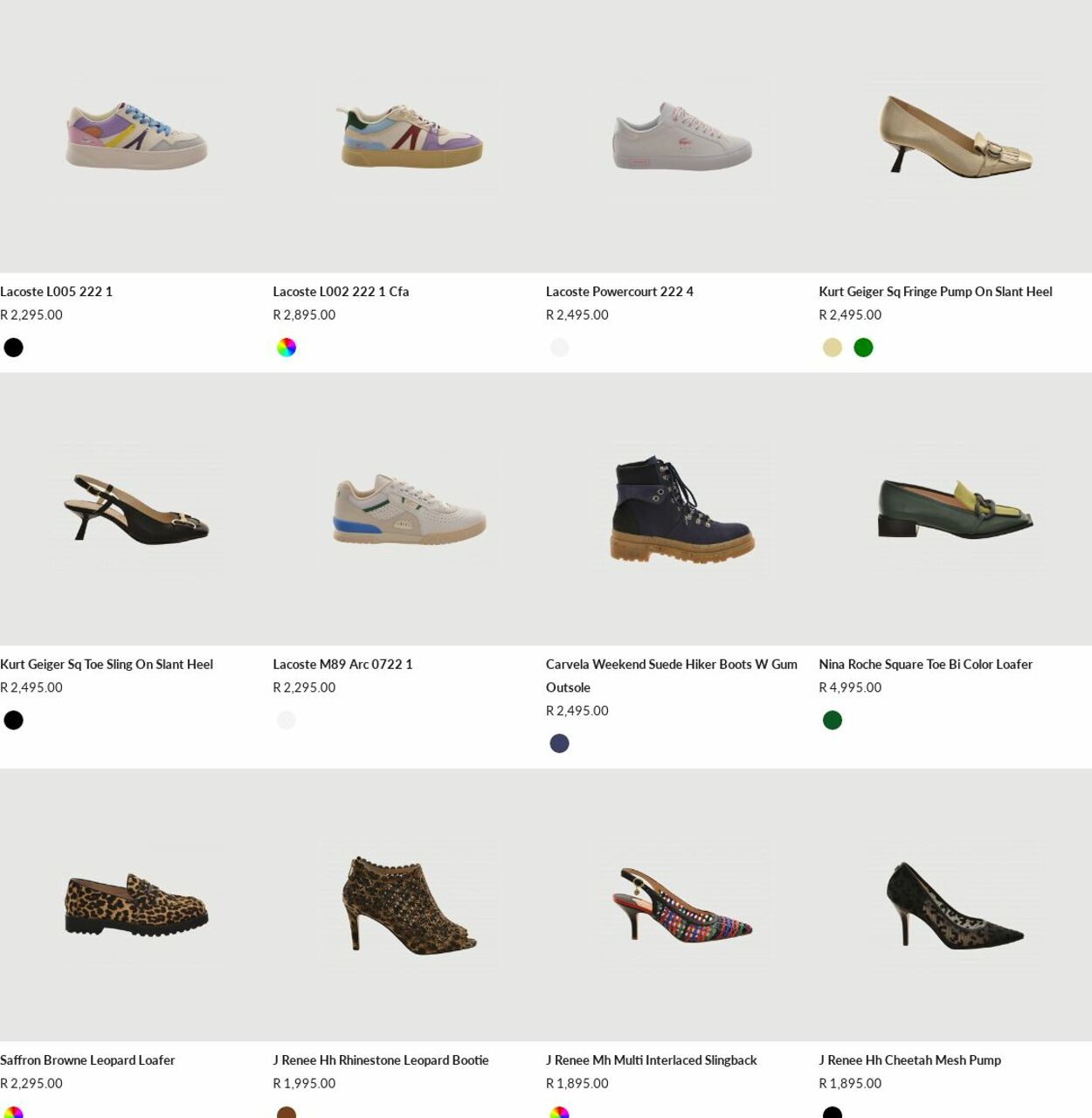Select navy swatch for Carvela Hiker Boots
Viewport: 1092px width, 1118px height.
[x=560, y=743]
